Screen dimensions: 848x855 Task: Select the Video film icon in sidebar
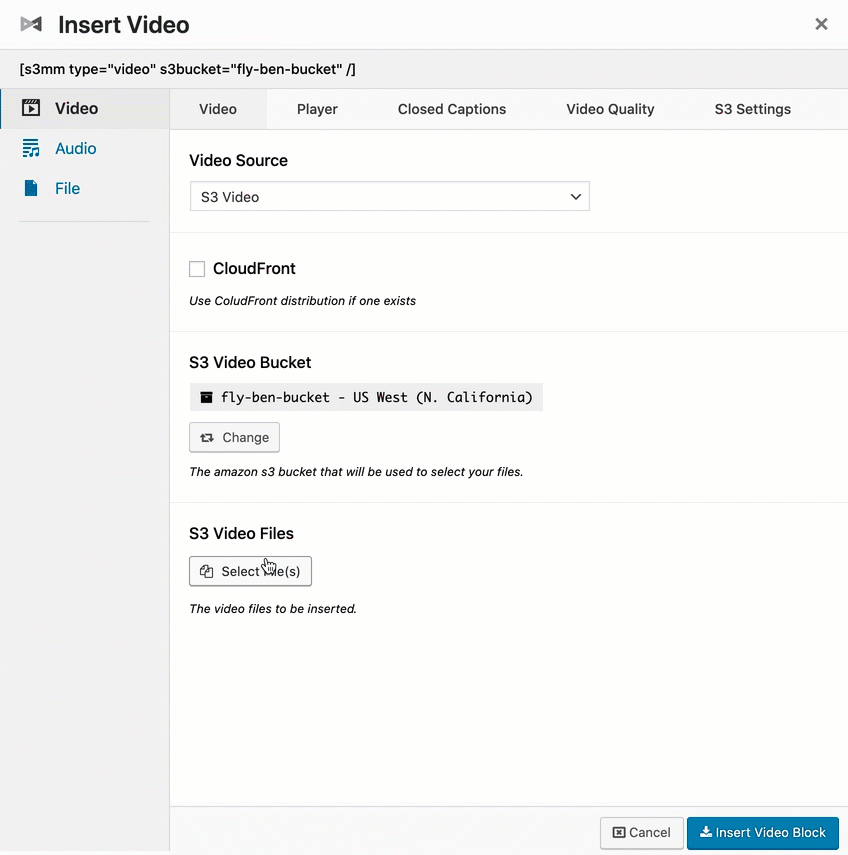pos(31,108)
